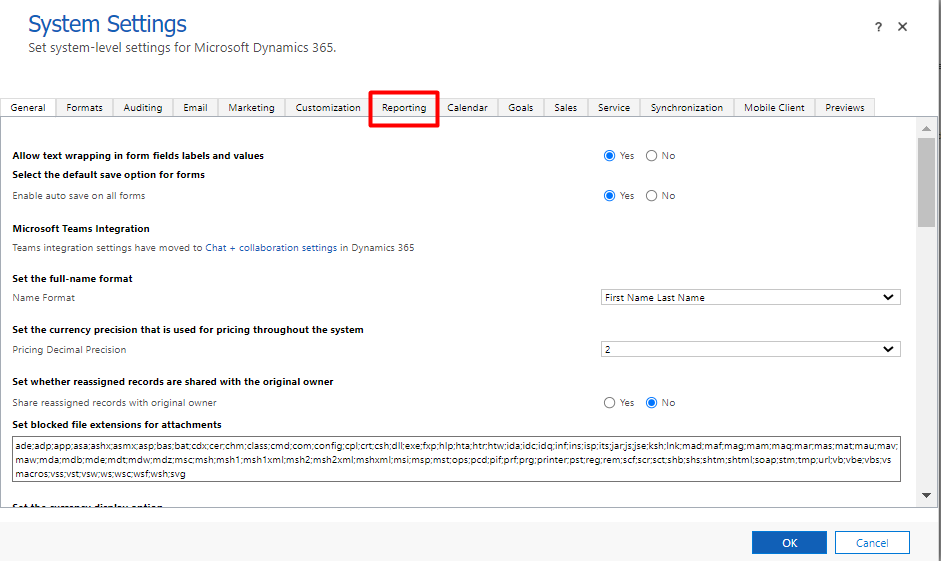Screen dimensions: 941x561
Task: Go to the Synchronization tab
Action: pyautogui.click(x=687, y=107)
